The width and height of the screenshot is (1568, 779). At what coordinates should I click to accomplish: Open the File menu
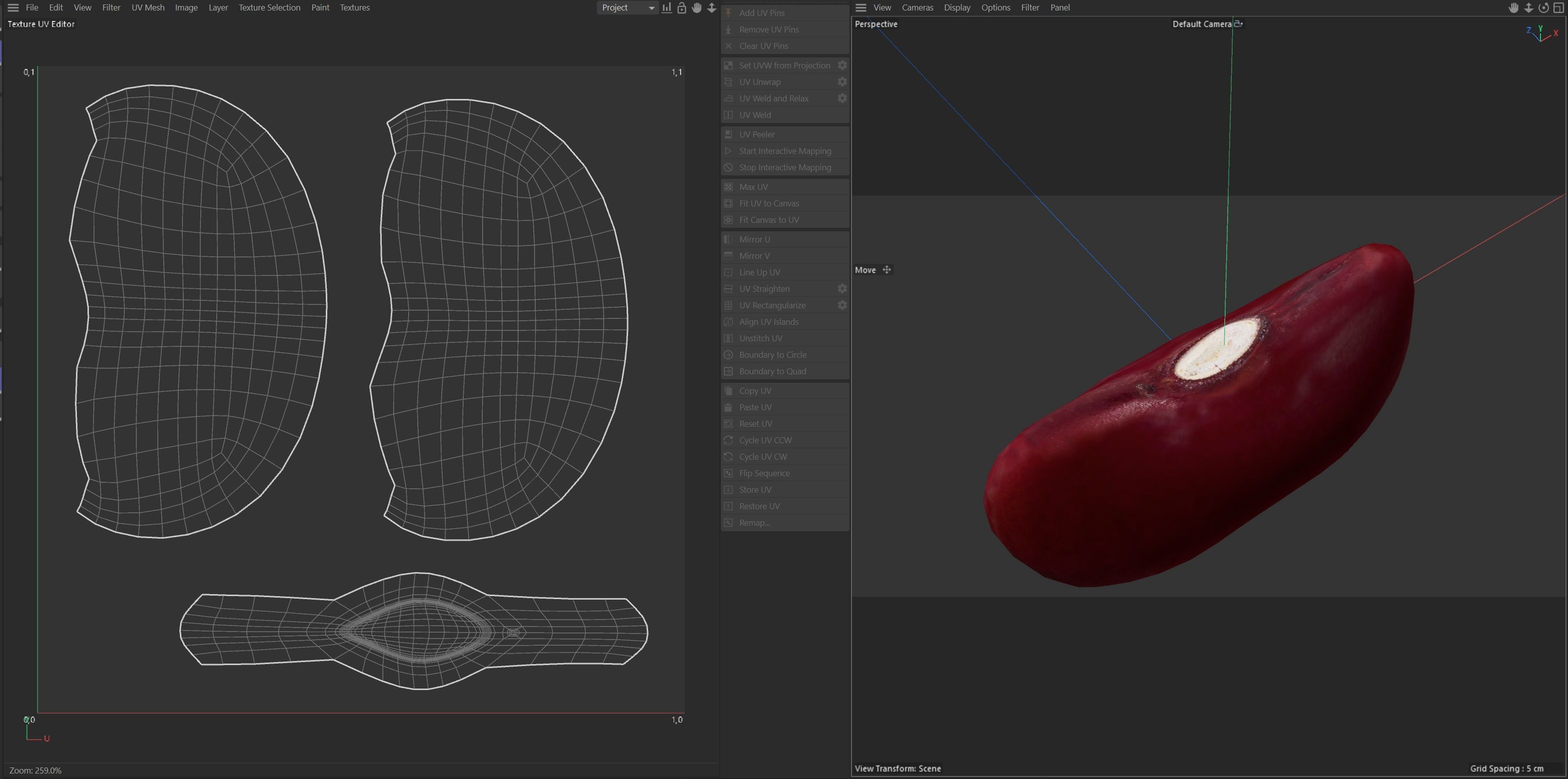[32, 8]
